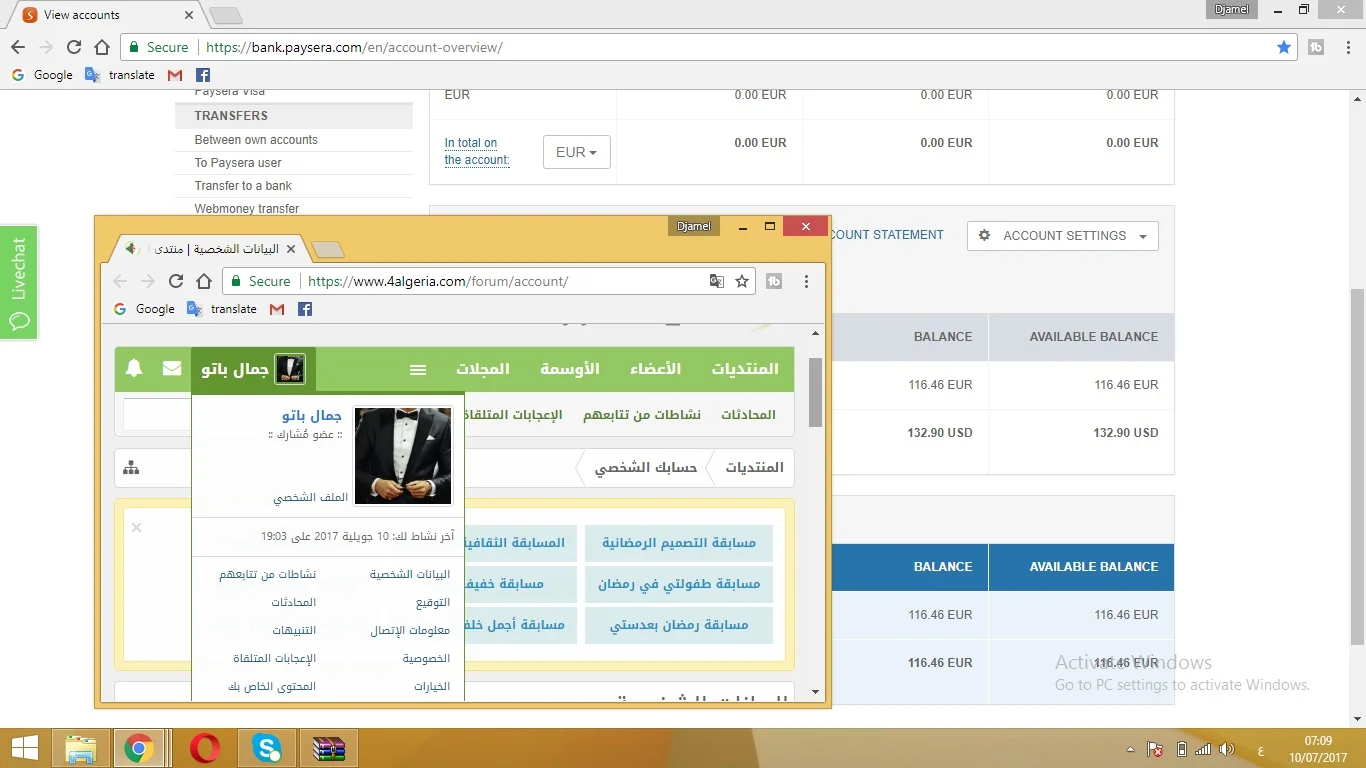Click the hamburger menu icon in forum navbar
The image size is (1366, 768).
tap(418, 370)
